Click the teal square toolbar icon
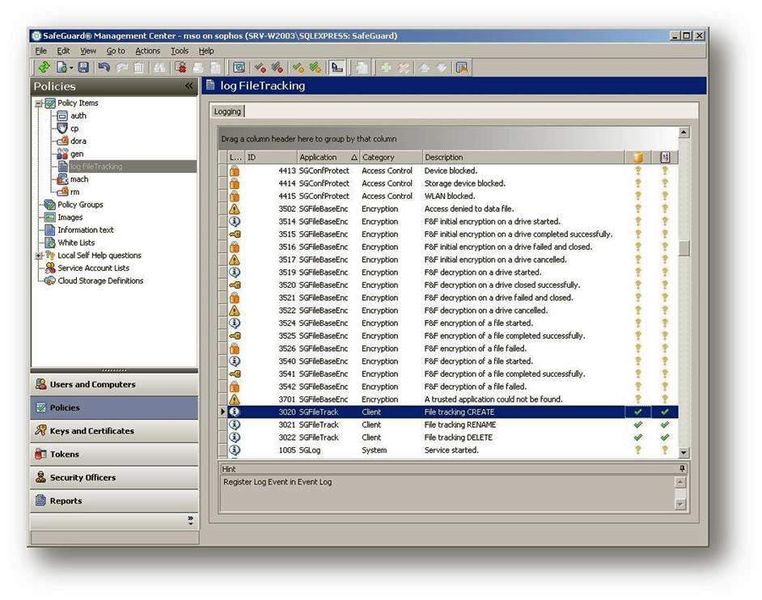The height and width of the screenshot is (600, 762). pyautogui.click(x=239, y=68)
